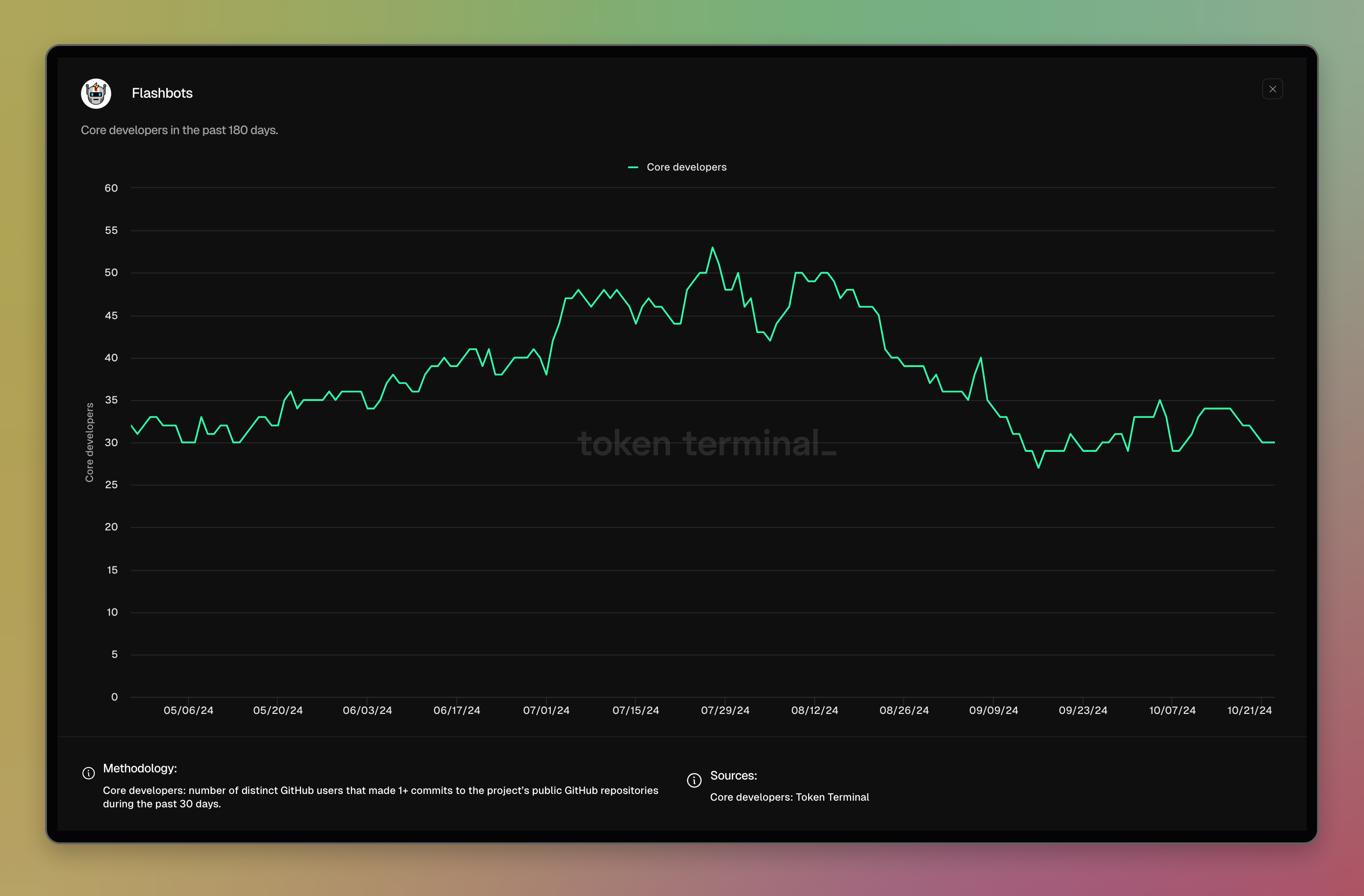Image resolution: width=1364 pixels, height=896 pixels.
Task: Click the Flashbots title text
Action: click(x=162, y=93)
